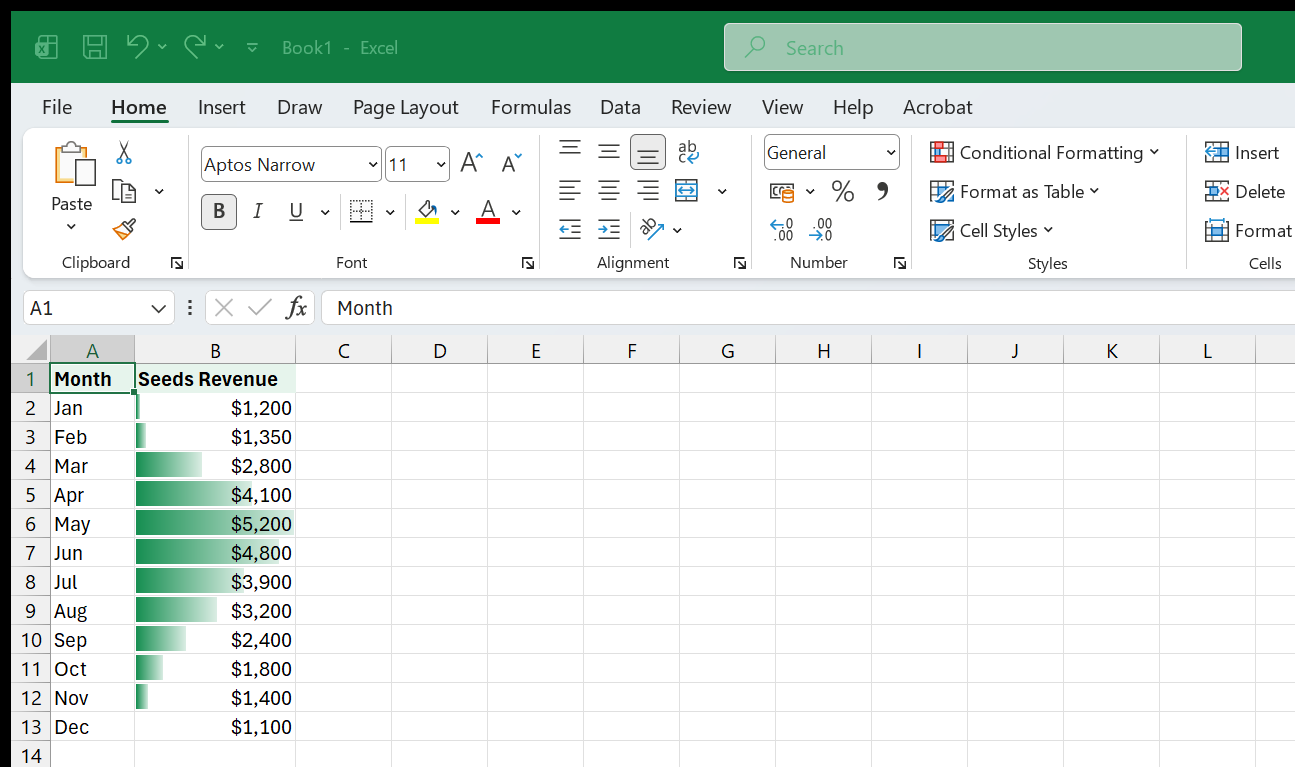Viewport: 1295px width, 767px height.
Task: Select column B header
Action: coord(215,350)
